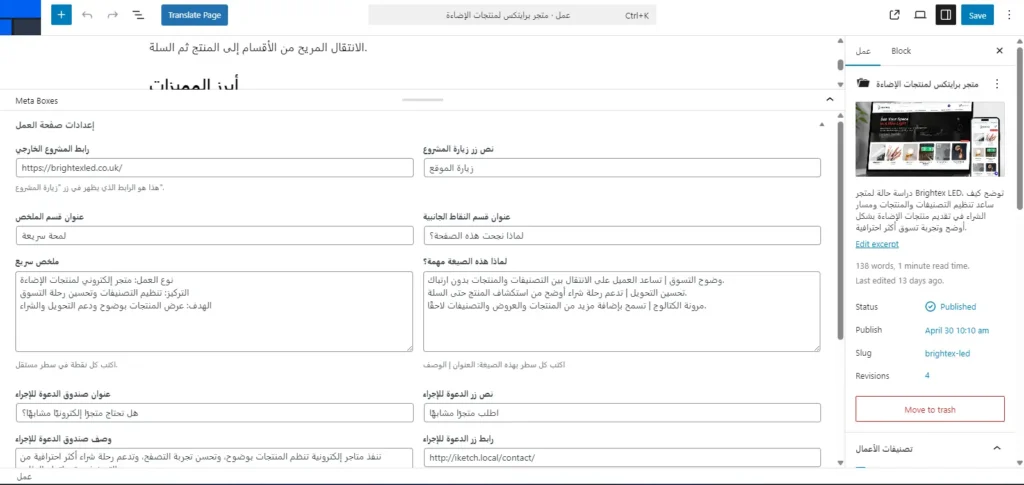Edit the side points section title field
1024x485 pixels.
(622, 235)
